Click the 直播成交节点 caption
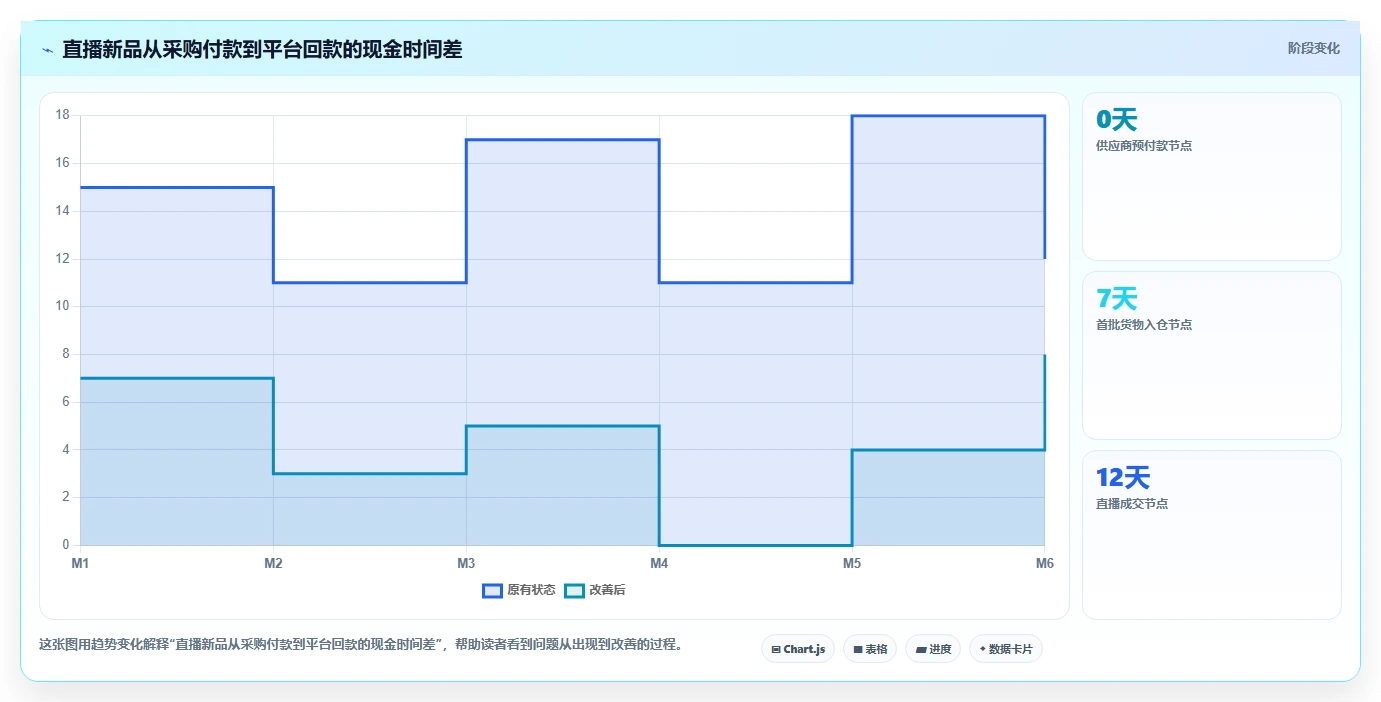The height and width of the screenshot is (702, 1381). (x=1132, y=504)
